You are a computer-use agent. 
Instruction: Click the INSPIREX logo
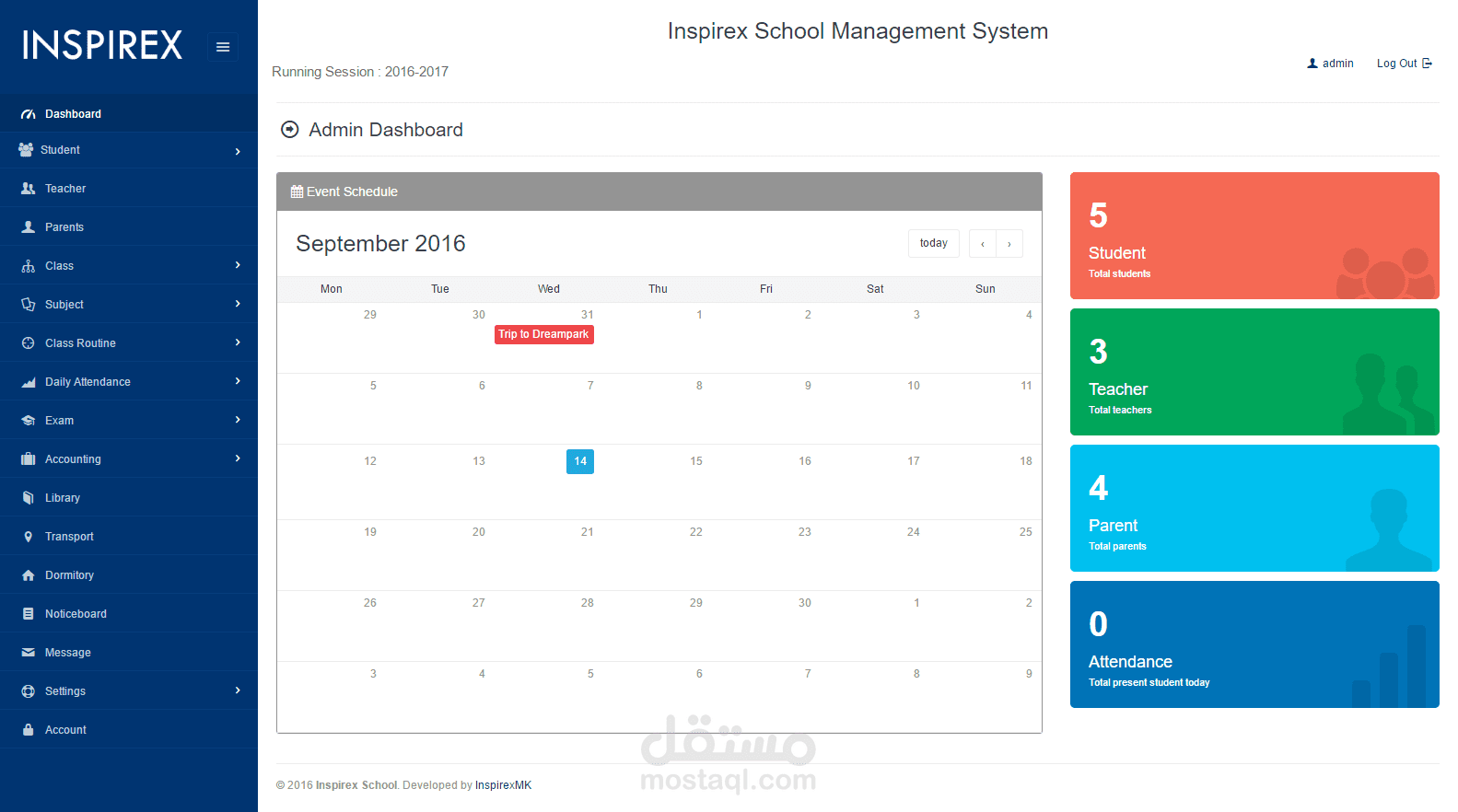pos(102,45)
